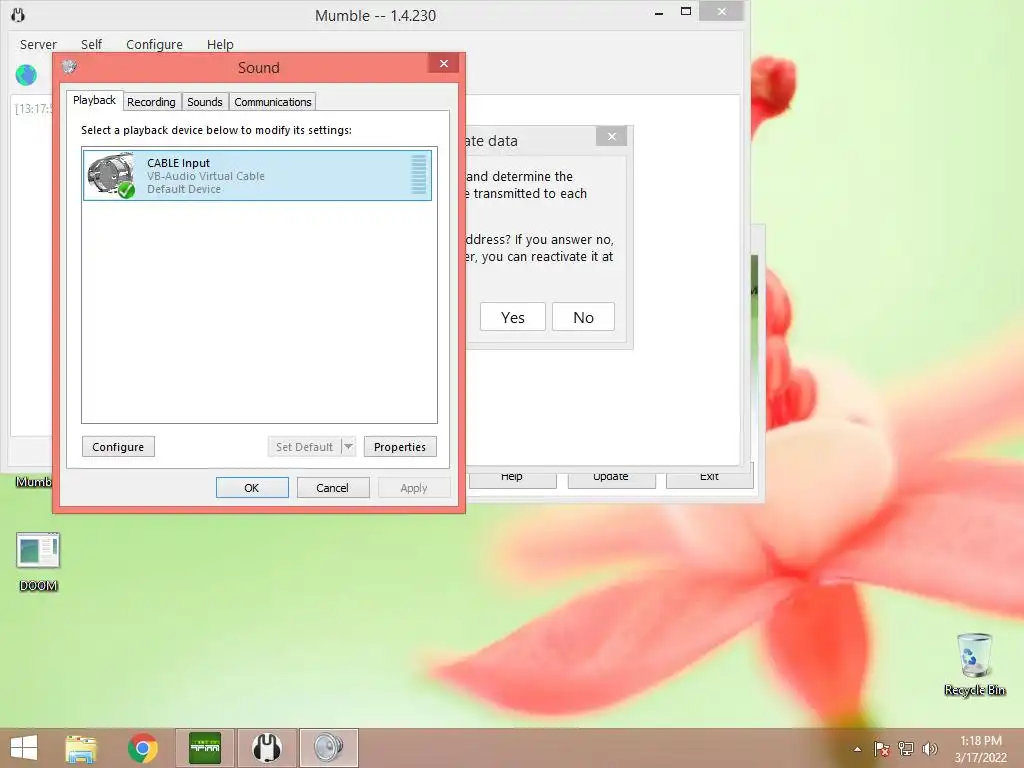
Task: Open Properties for the playback device
Action: 400,447
